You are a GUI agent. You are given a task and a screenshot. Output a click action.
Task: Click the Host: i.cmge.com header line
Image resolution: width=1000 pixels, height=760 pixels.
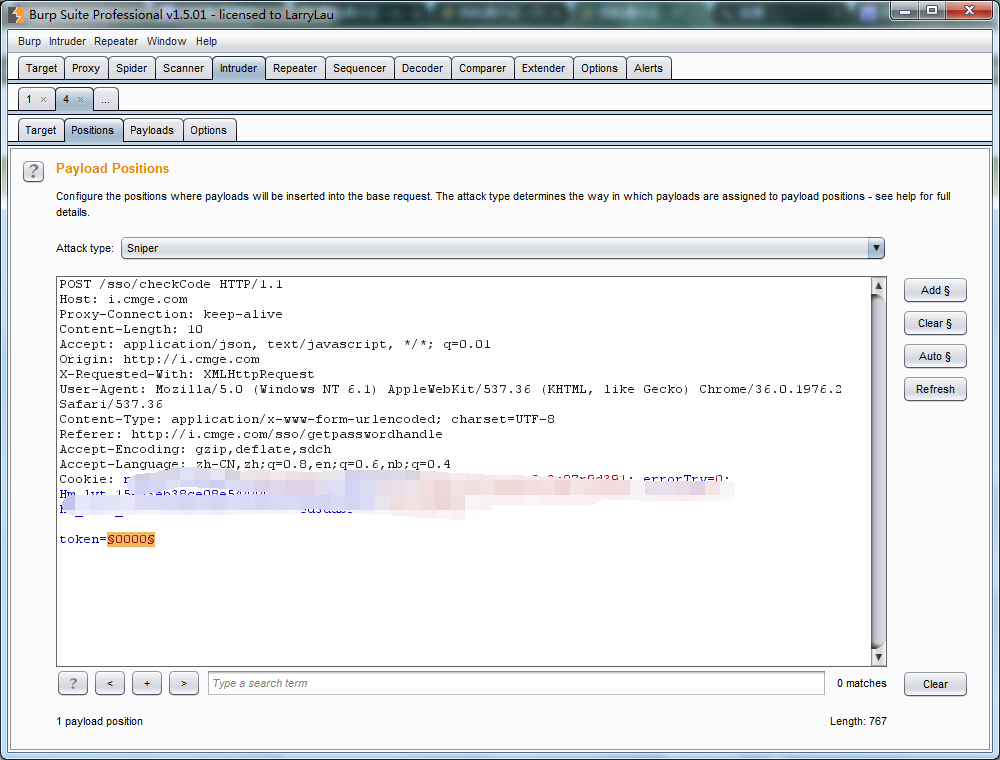pyautogui.click(x=124, y=300)
